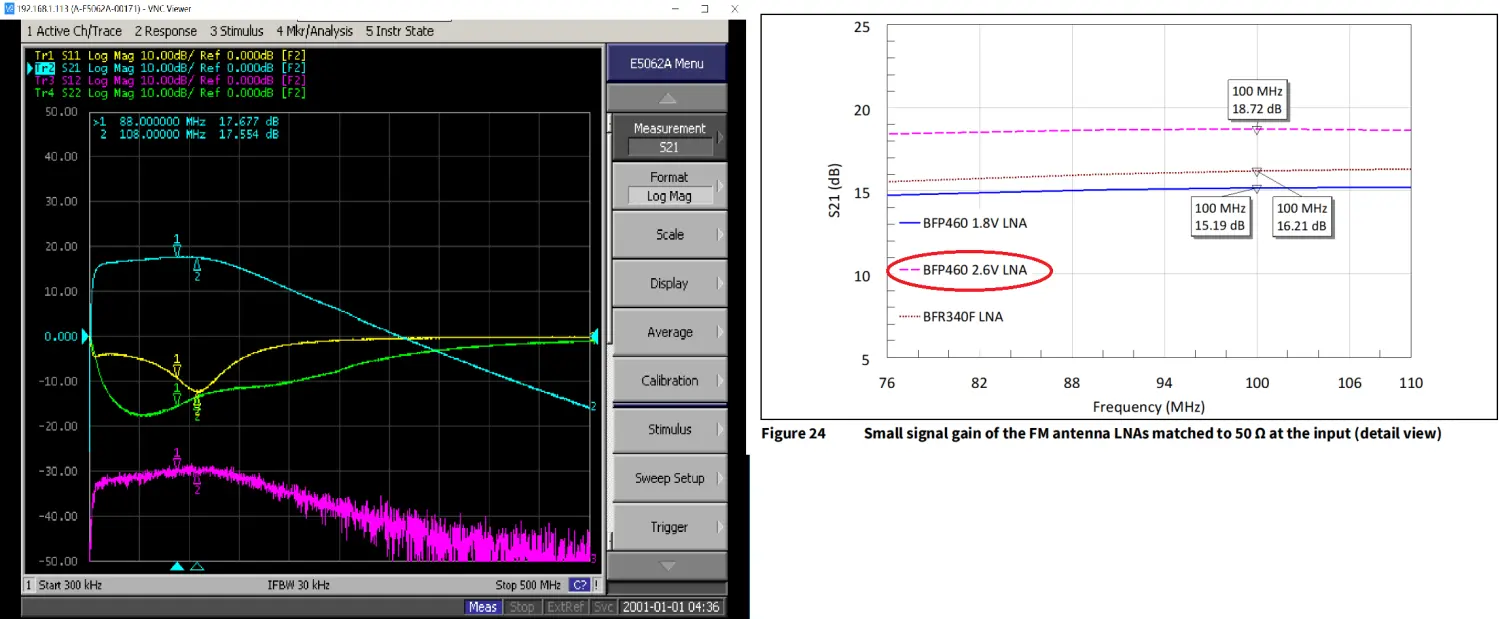Click the marker 2 triangle on S21 trace
The image size is (1500, 619).
pyautogui.click(x=197, y=264)
